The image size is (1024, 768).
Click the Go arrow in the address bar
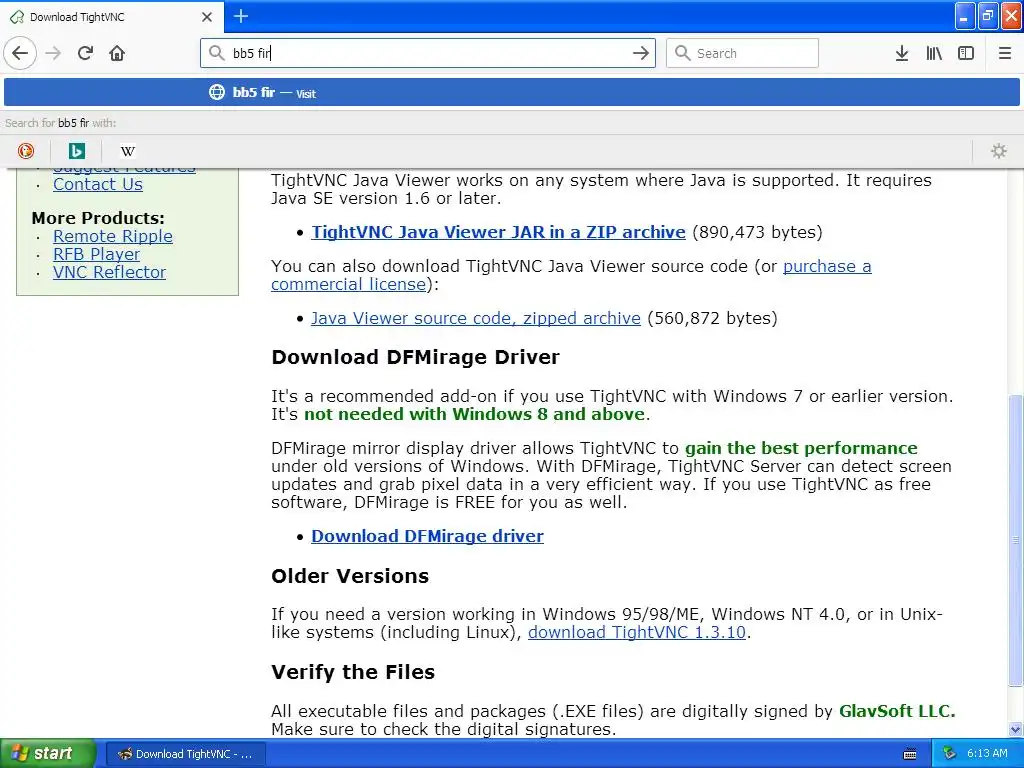[x=641, y=53]
